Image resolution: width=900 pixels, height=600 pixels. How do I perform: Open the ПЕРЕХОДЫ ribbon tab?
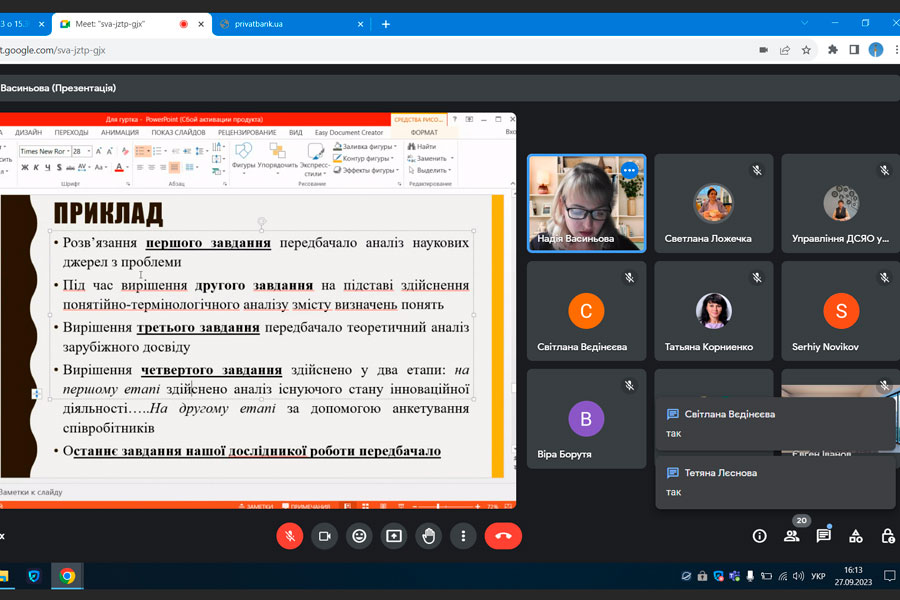pos(72,132)
